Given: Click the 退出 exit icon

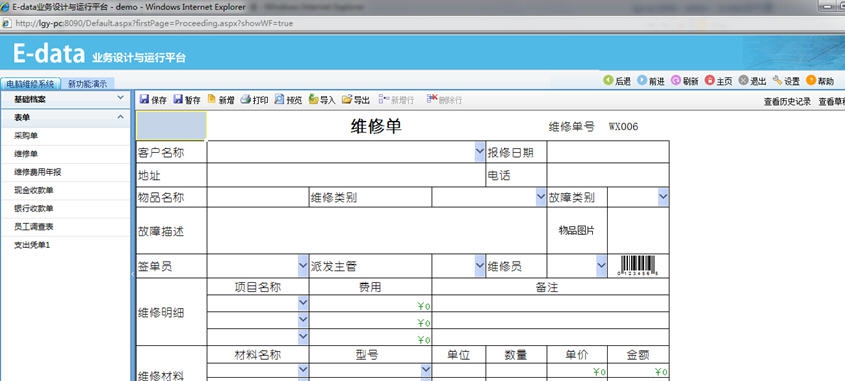Looking at the screenshot, I should (743, 80).
